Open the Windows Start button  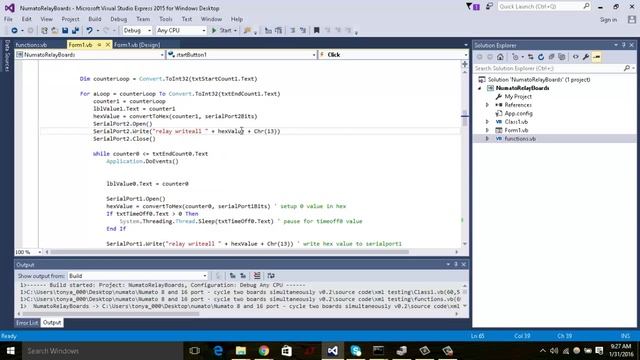11,351
